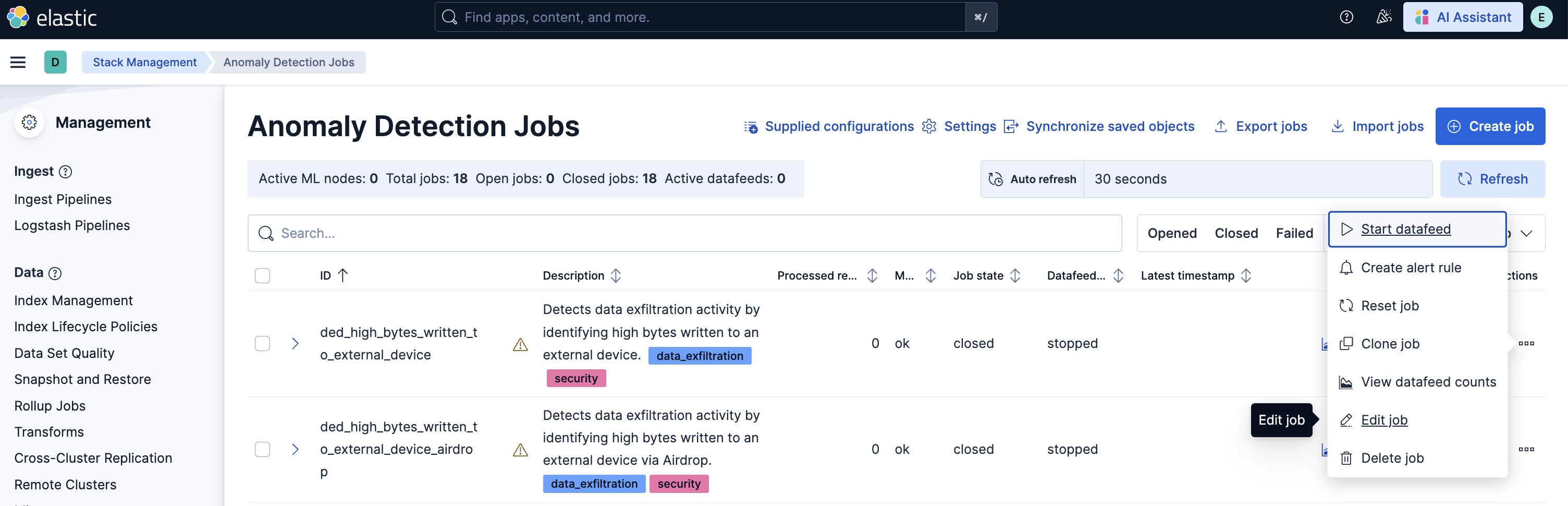Screen dimensions: 1568x506
Task: Open the AI Assistant
Action: pyautogui.click(x=1463, y=17)
